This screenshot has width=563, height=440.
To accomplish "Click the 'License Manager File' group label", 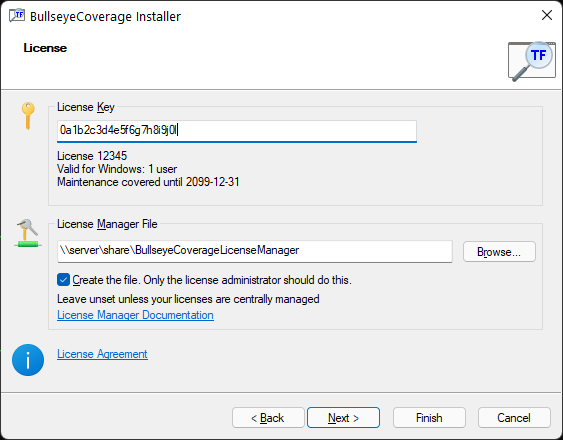I will point(107,224).
